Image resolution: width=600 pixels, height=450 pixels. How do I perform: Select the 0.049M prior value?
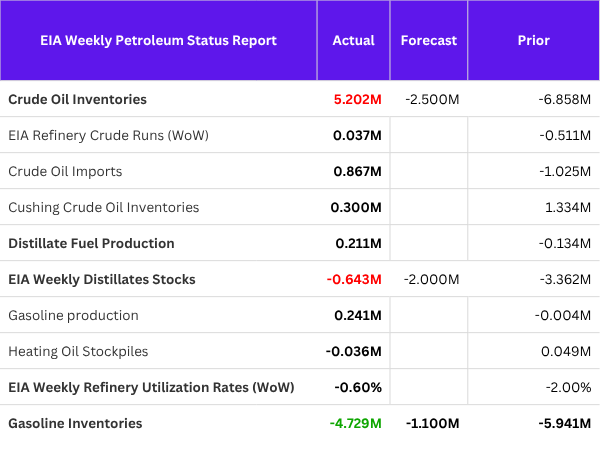coord(566,351)
